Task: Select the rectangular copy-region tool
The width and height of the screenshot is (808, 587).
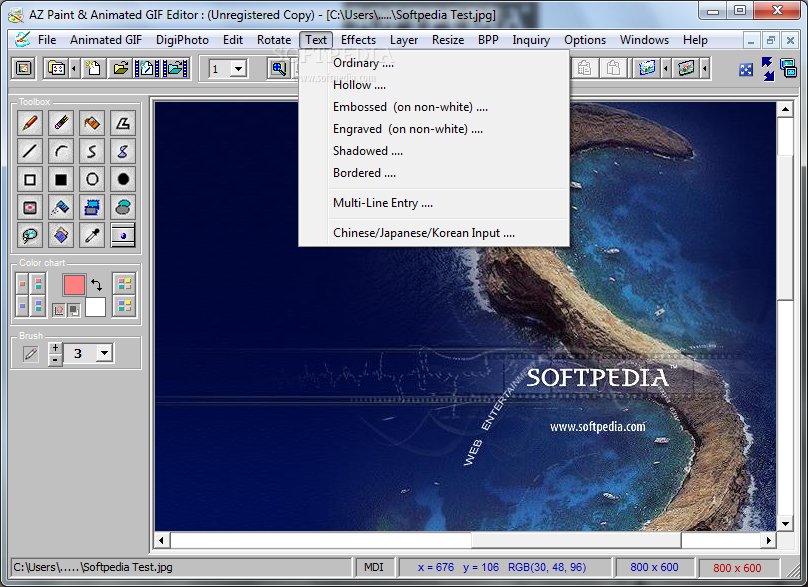Action: pyautogui.click(x=92, y=207)
